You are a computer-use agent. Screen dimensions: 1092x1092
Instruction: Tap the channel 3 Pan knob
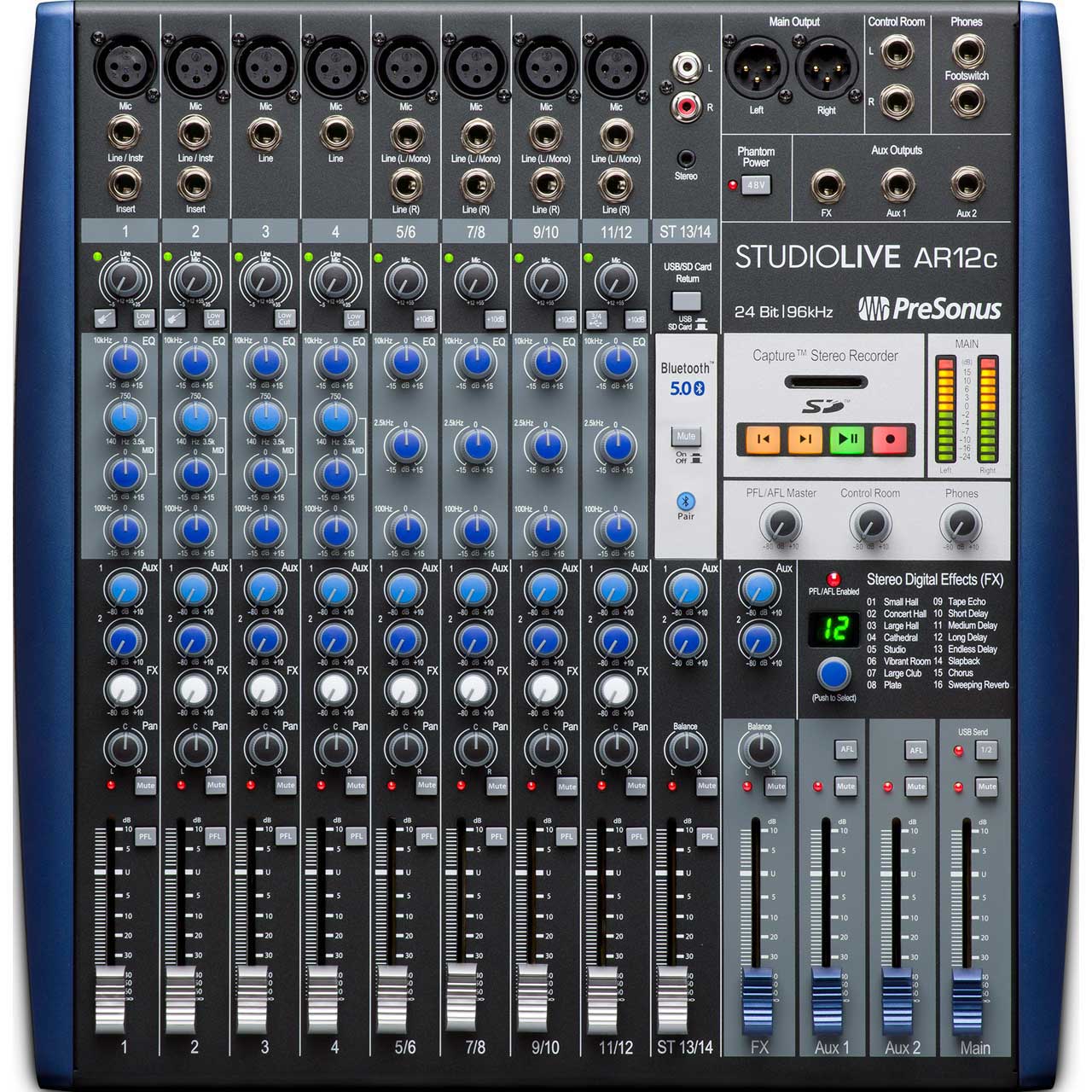(265, 748)
